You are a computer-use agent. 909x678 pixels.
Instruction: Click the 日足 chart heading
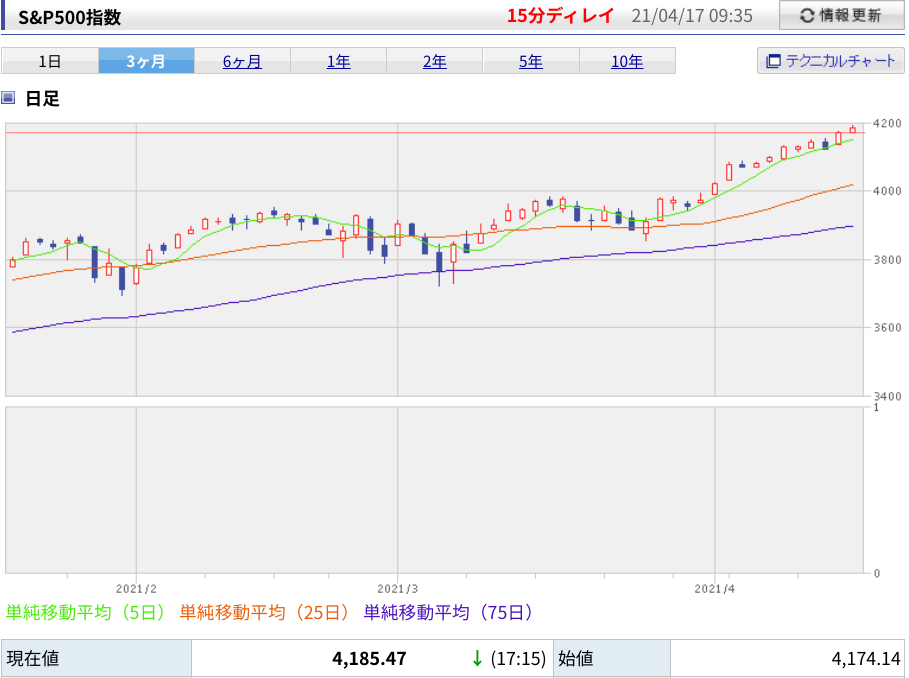[42, 99]
